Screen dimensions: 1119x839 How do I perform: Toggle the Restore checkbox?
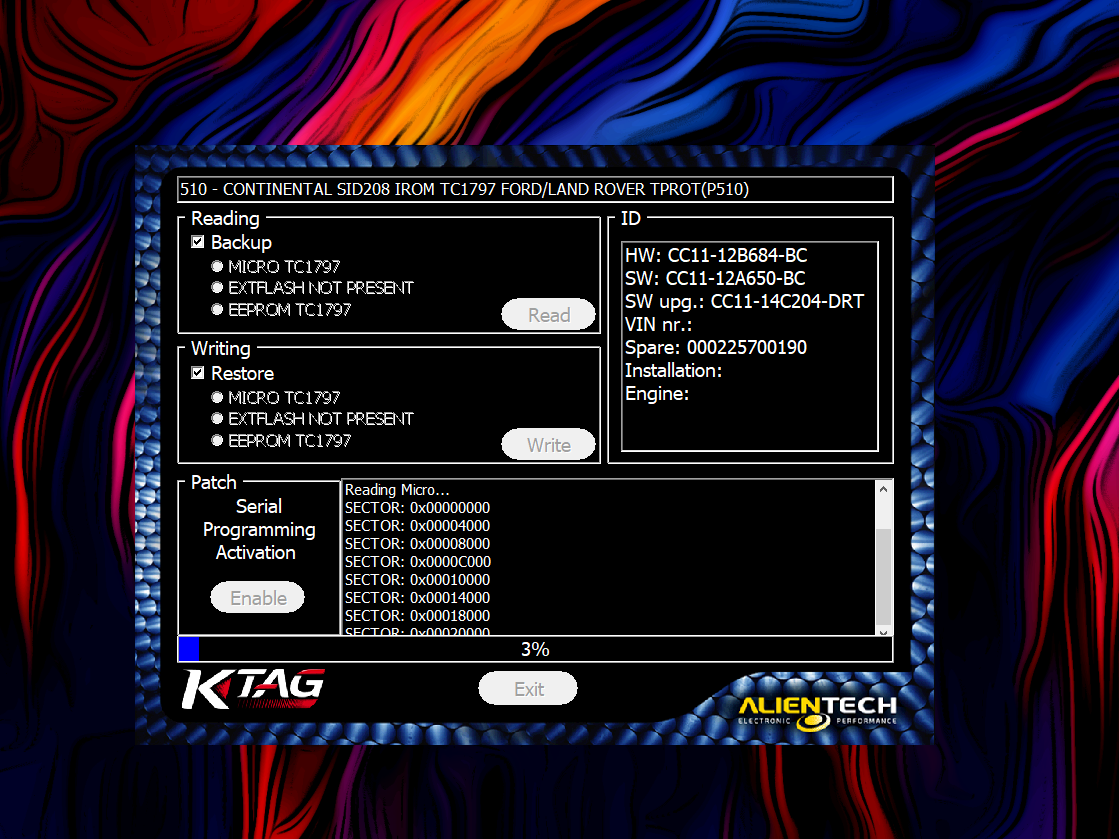click(x=198, y=373)
